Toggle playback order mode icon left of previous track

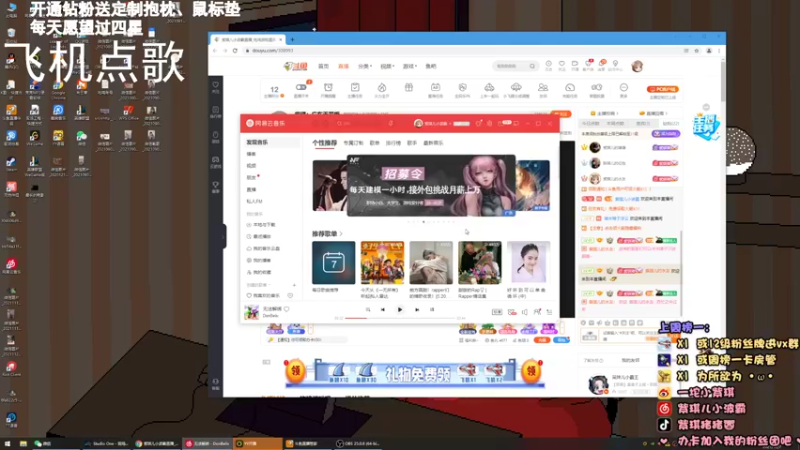point(368,310)
